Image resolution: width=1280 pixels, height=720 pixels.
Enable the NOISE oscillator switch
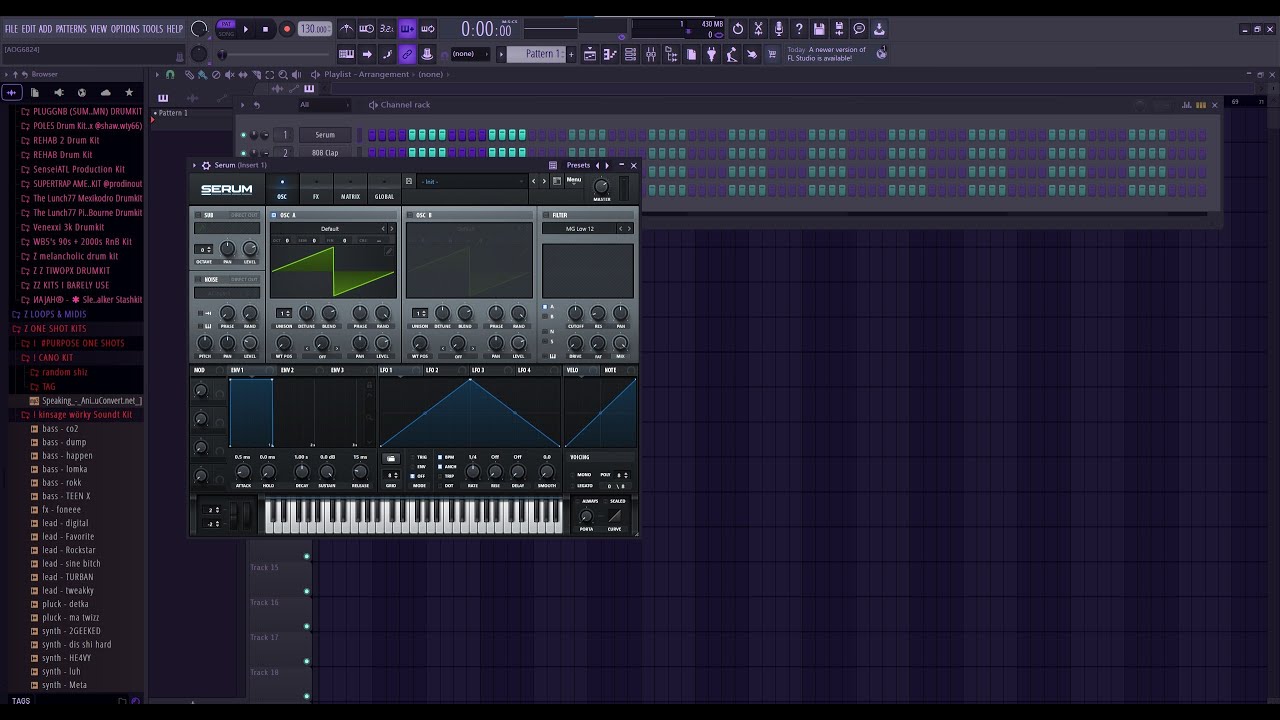point(197,279)
